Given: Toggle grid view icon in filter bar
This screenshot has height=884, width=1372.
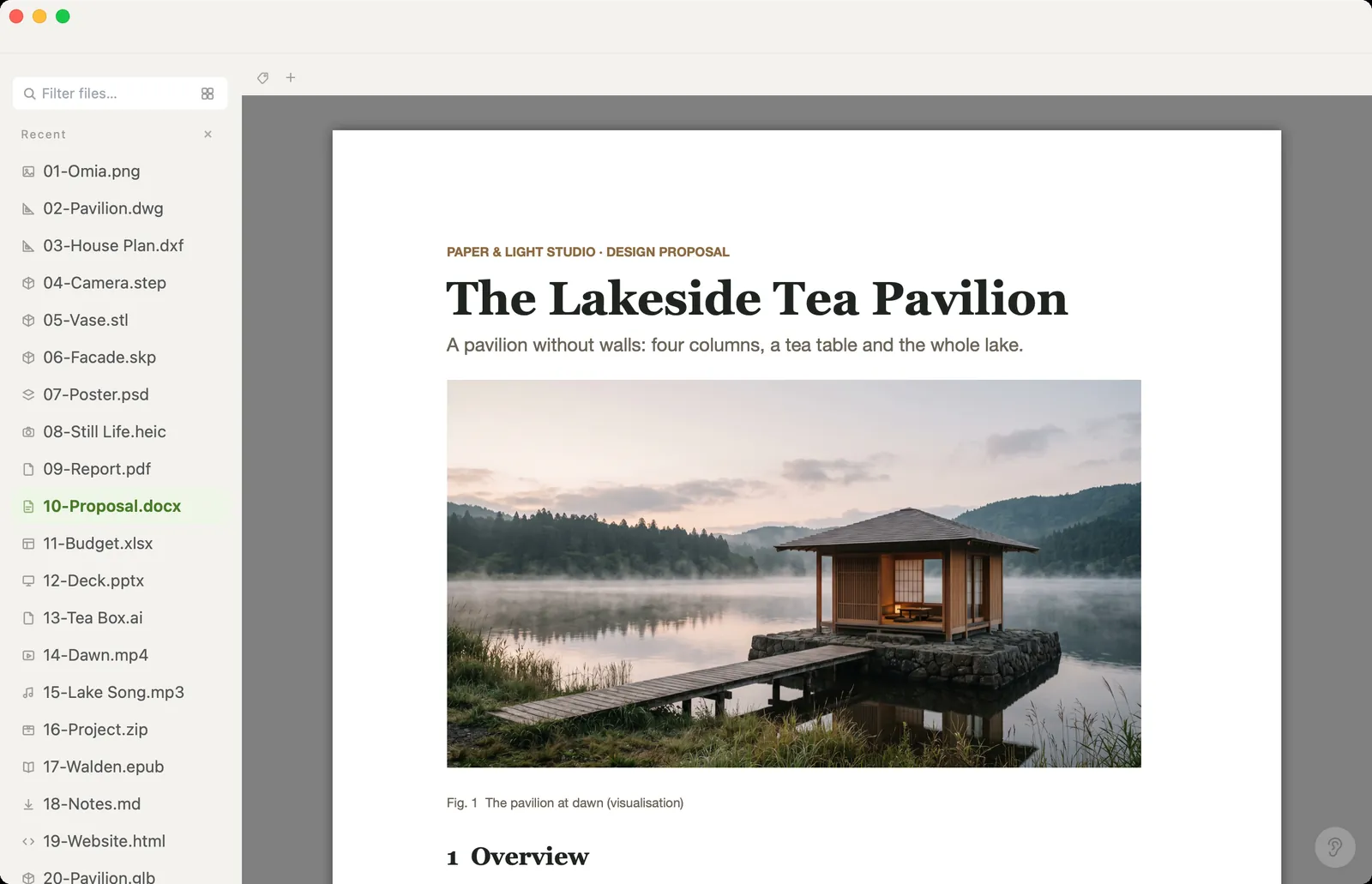Looking at the screenshot, I should pyautogui.click(x=208, y=93).
